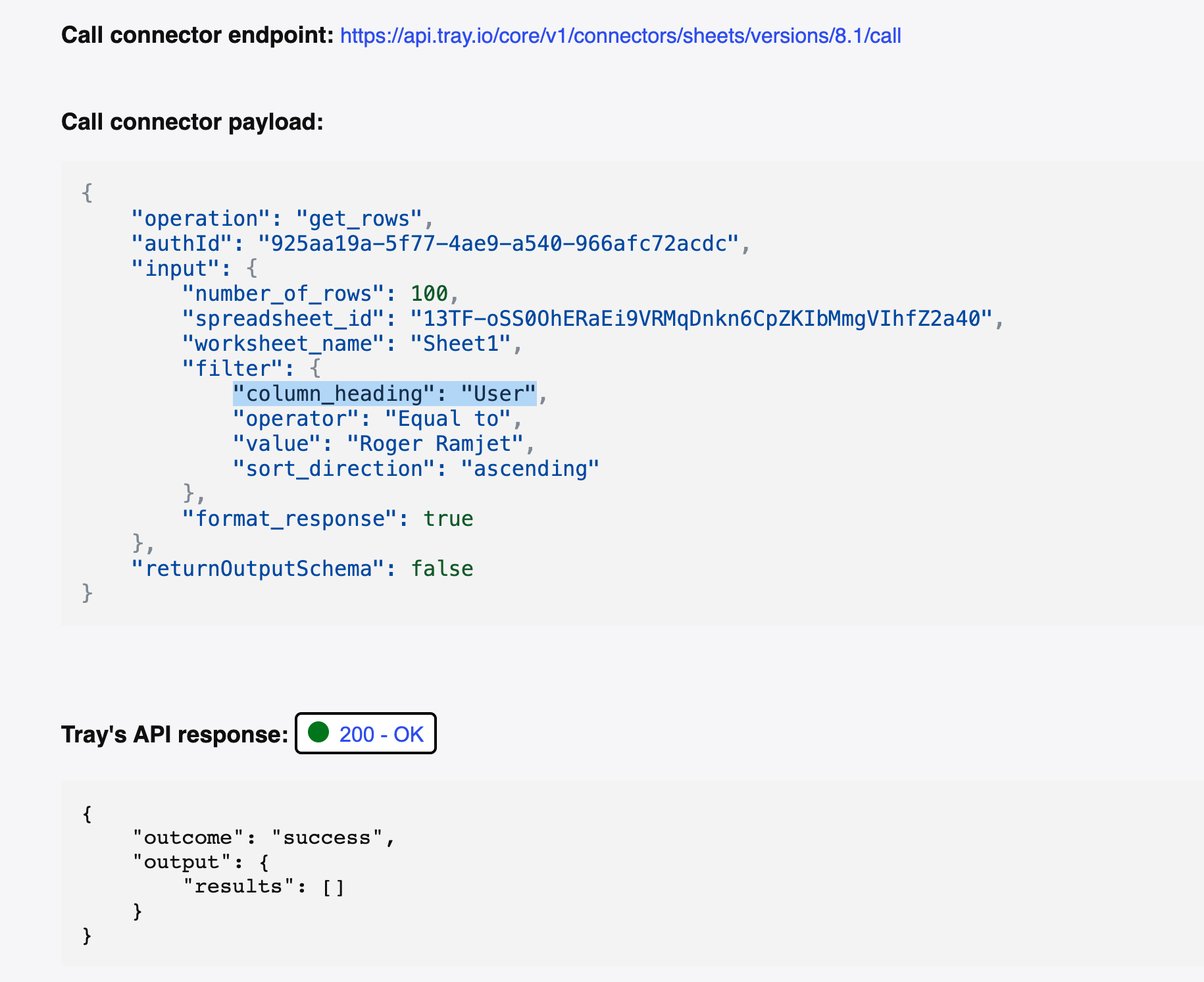Image resolution: width=1204 pixels, height=982 pixels.
Task: Click the "get_rows" operation value
Action: tap(359, 219)
